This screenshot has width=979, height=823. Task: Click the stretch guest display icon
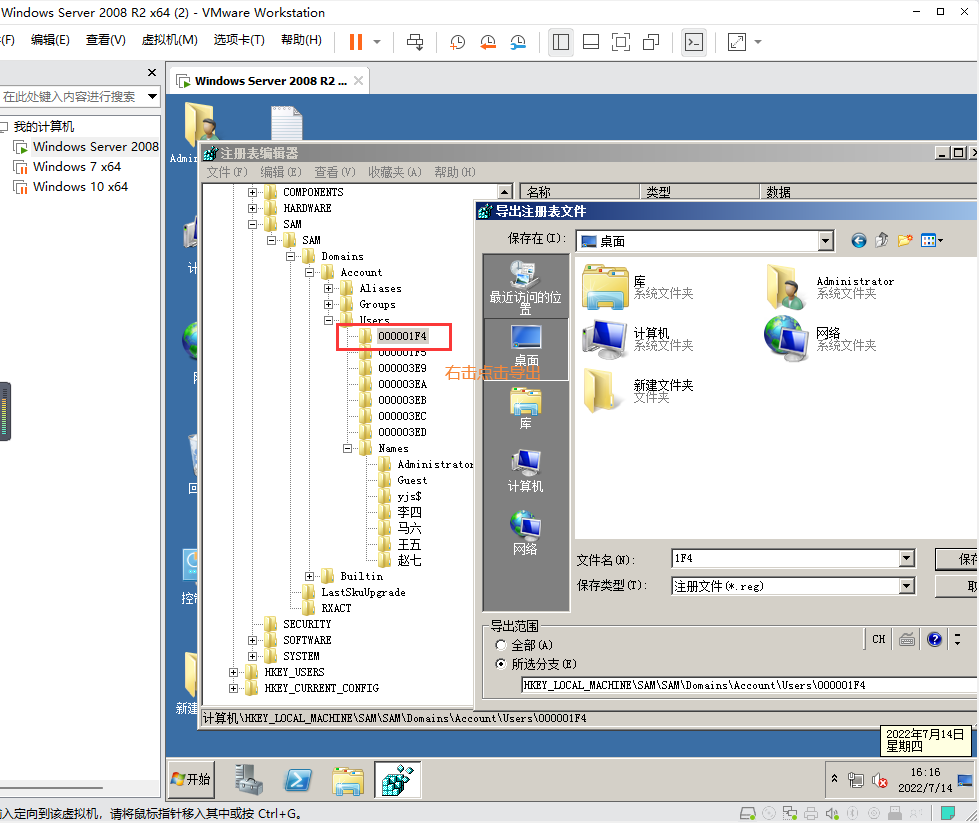[x=737, y=42]
